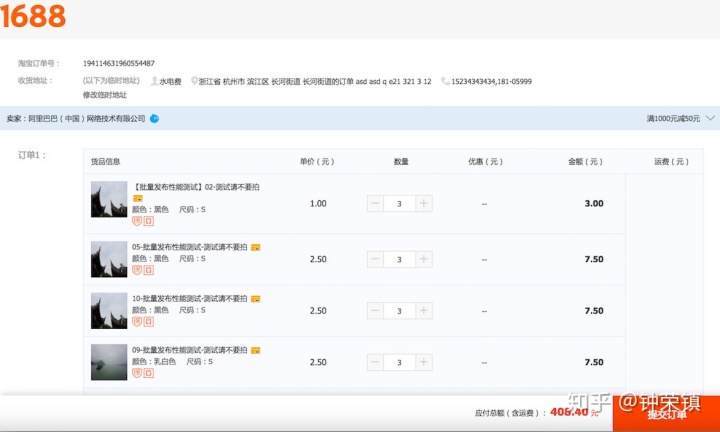
Task: Focus the quantity field of the 09-批量 item
Action: click(399, 362)
